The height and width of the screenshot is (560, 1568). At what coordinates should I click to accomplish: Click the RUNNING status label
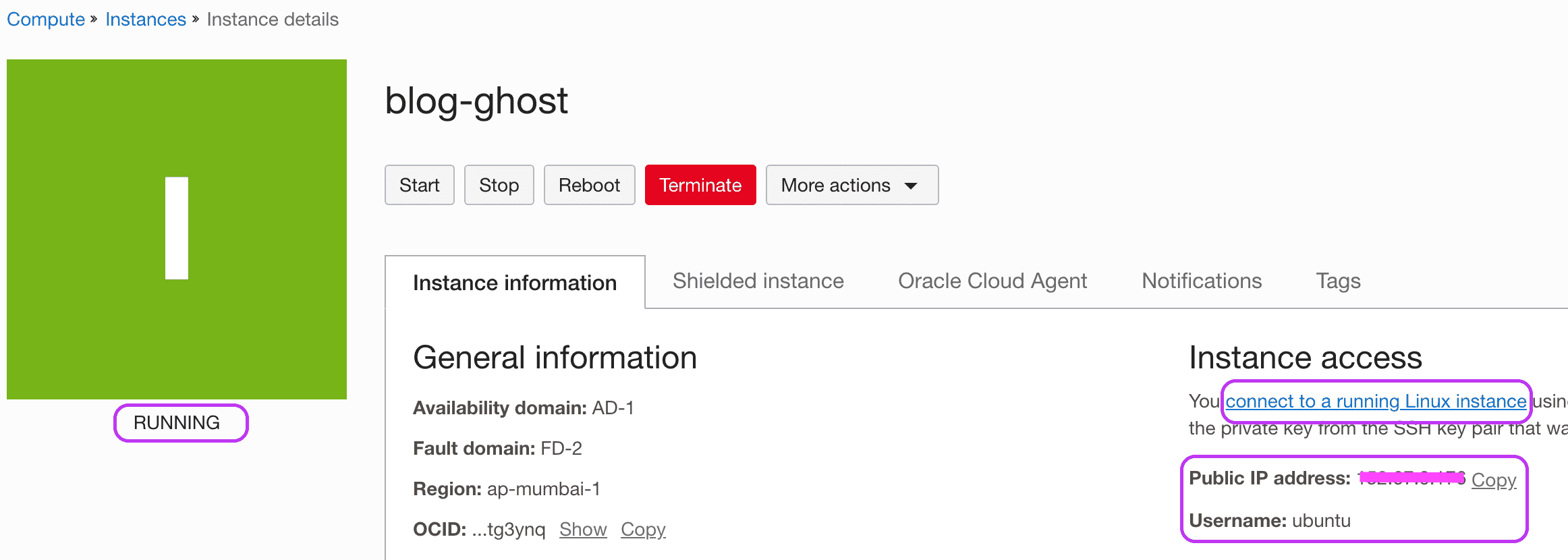[x=177, y=423]
